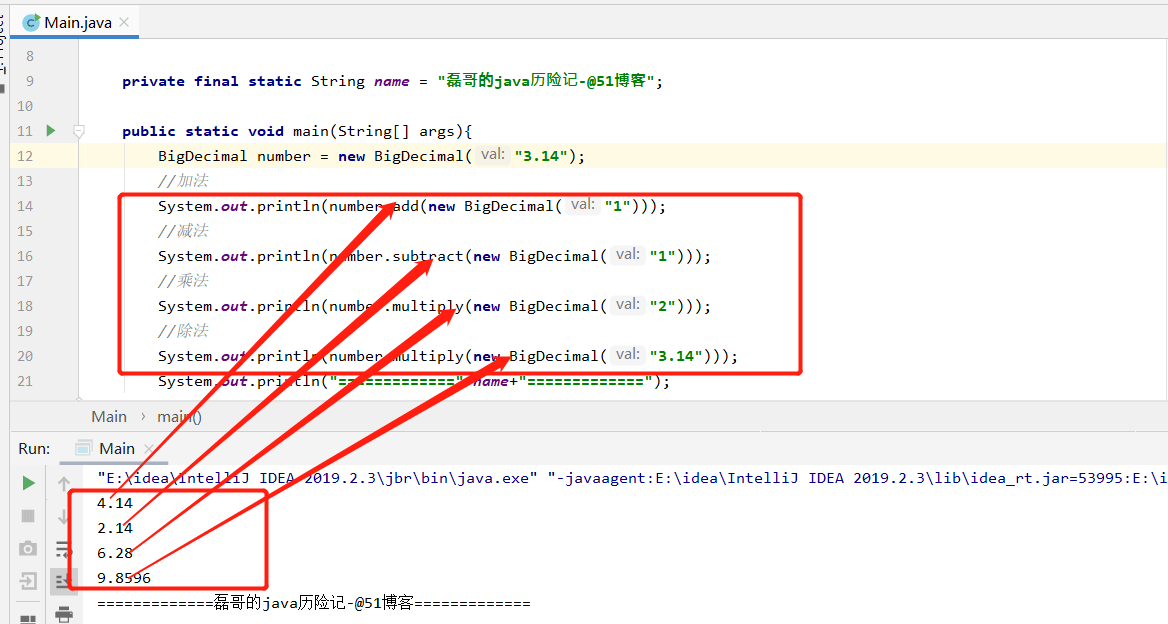This screenshot has height=624, width=1168.
Task: Rerun Main with the green play icon
Action: pos(28,483)
